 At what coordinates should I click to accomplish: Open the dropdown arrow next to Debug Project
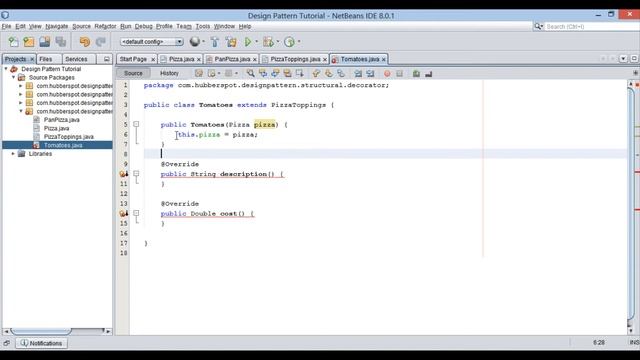pyautogui.click(x=278, y=42)
